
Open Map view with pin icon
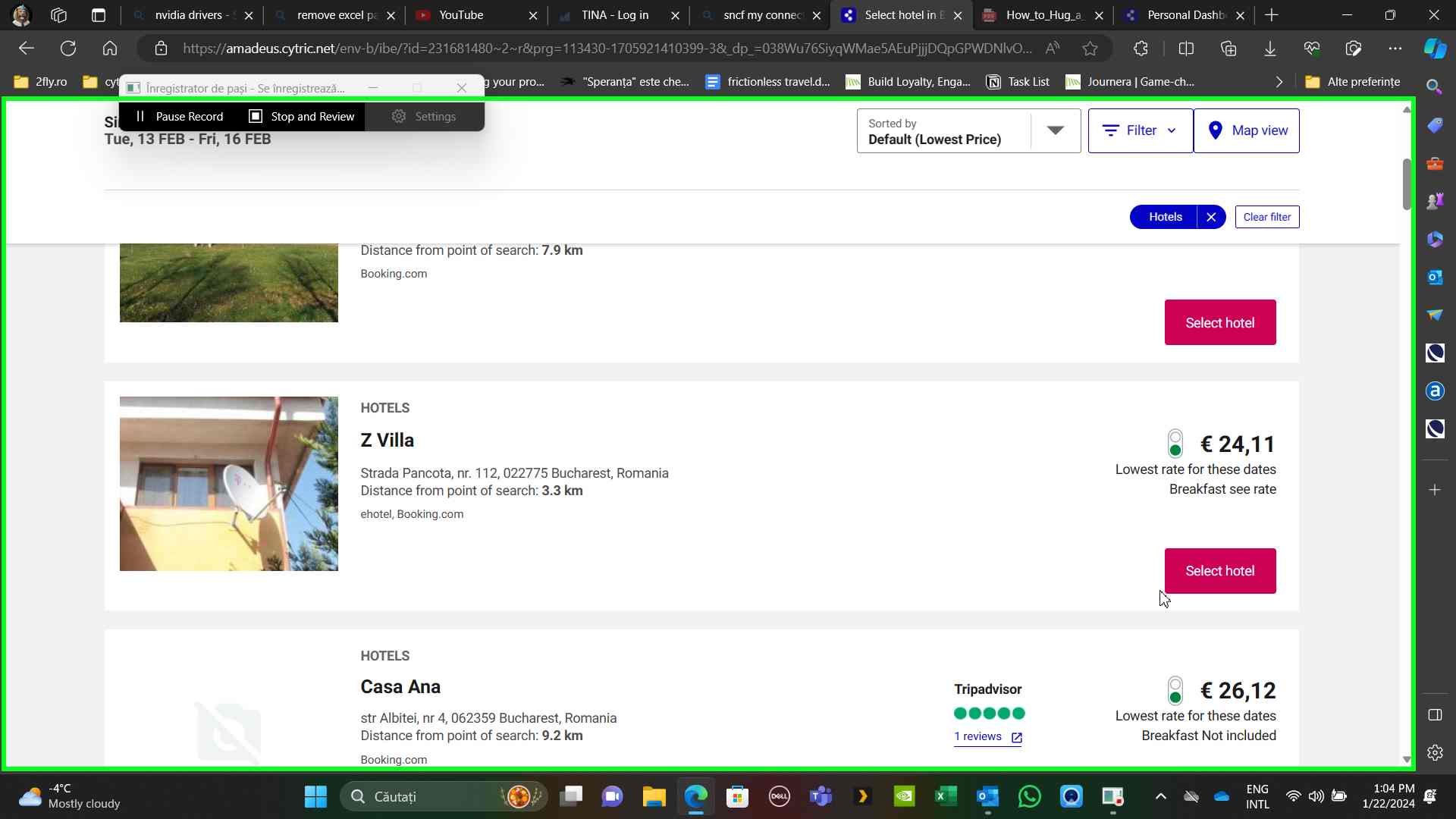tap(1246, 130)
